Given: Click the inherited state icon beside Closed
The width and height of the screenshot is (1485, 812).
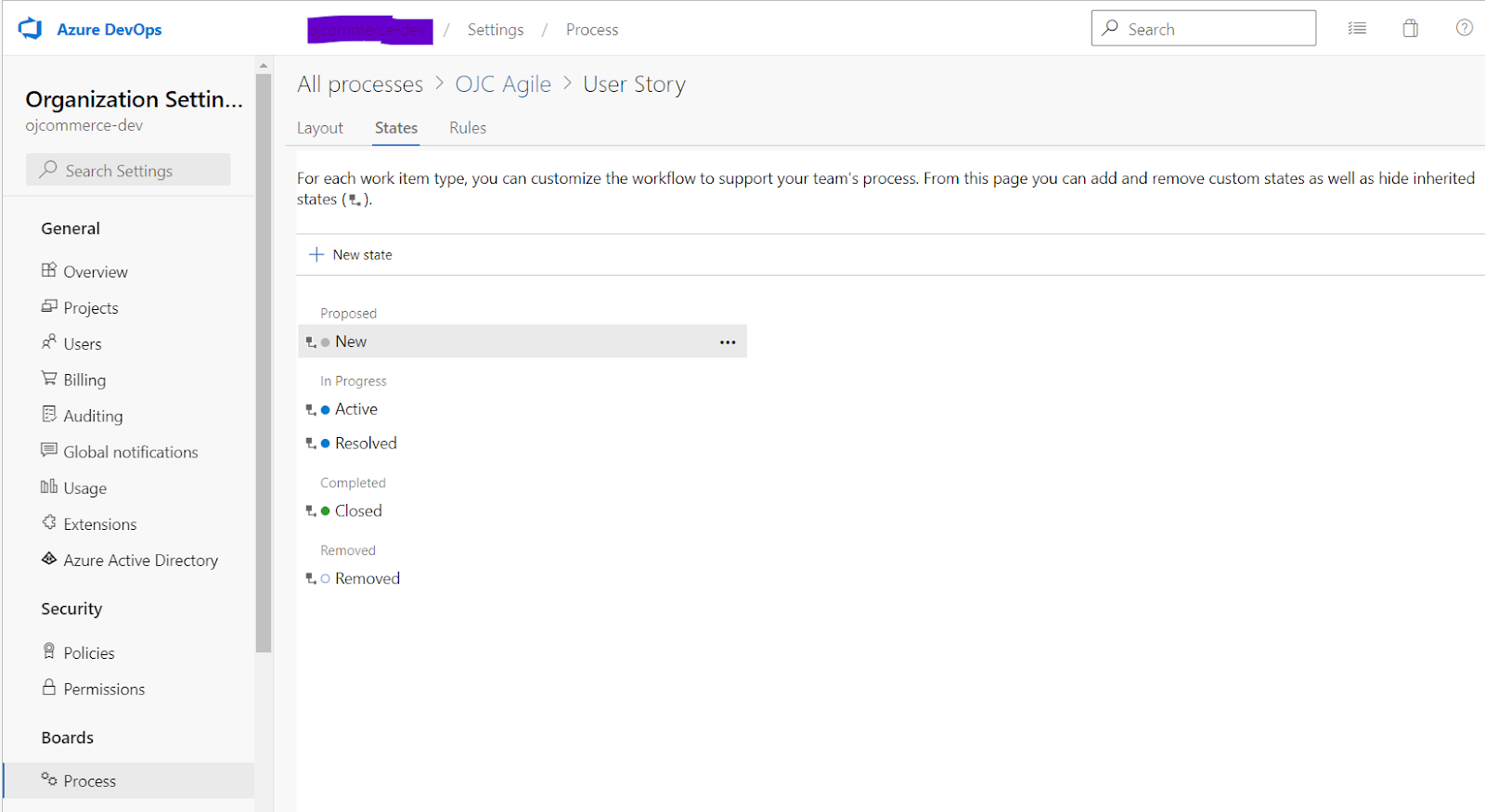Looking at the screenshot, I should [311, 511].
